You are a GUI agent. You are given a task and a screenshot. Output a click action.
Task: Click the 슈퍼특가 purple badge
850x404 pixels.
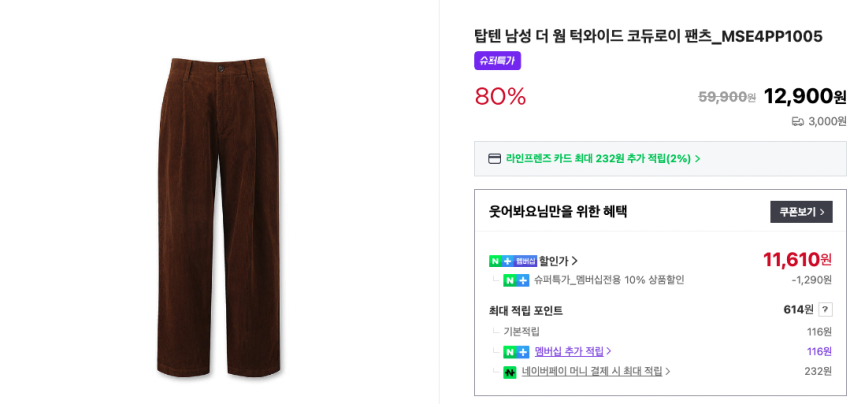coord(497,61)
